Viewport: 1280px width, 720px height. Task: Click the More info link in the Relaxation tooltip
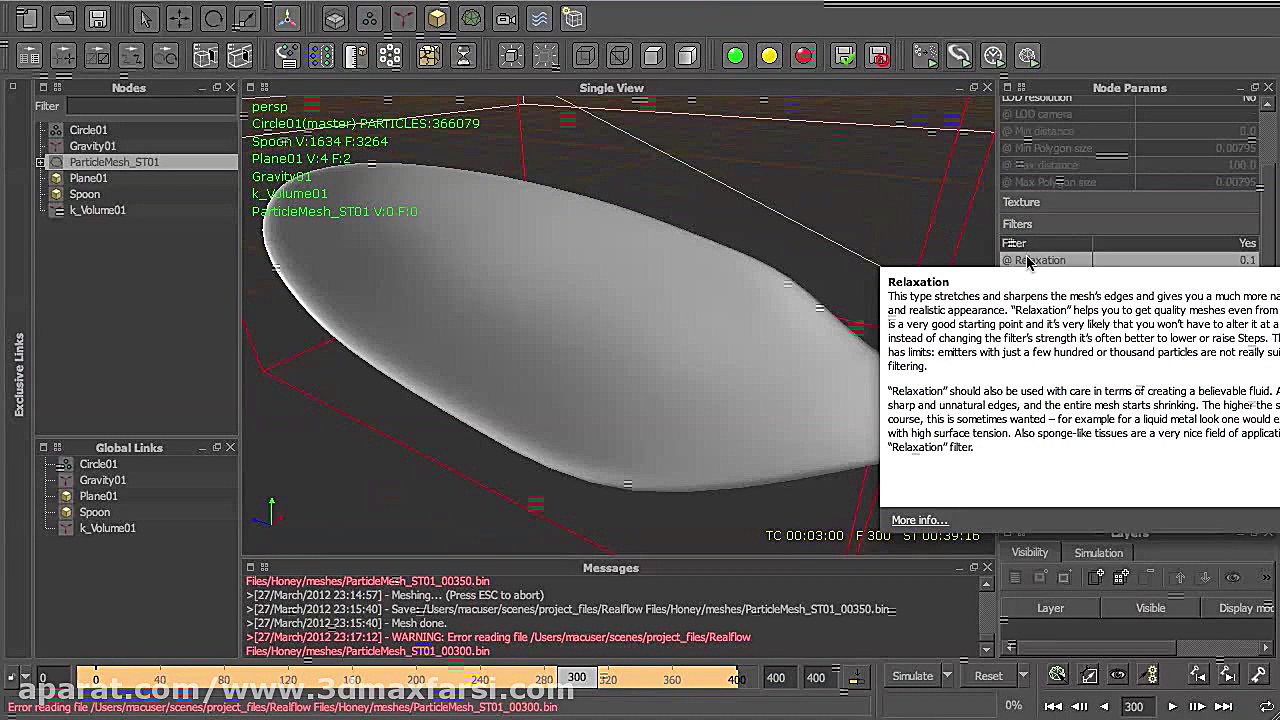[x=918, y=519]
